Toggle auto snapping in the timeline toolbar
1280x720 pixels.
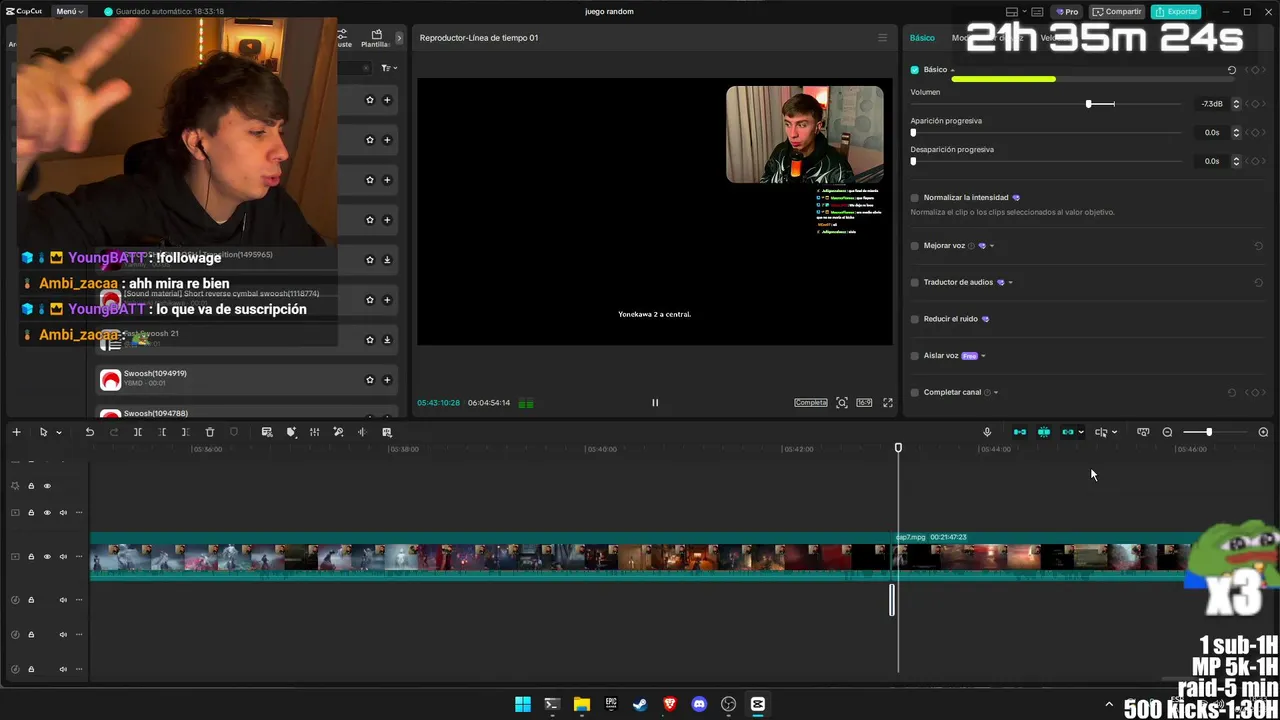click(1044, 432)
